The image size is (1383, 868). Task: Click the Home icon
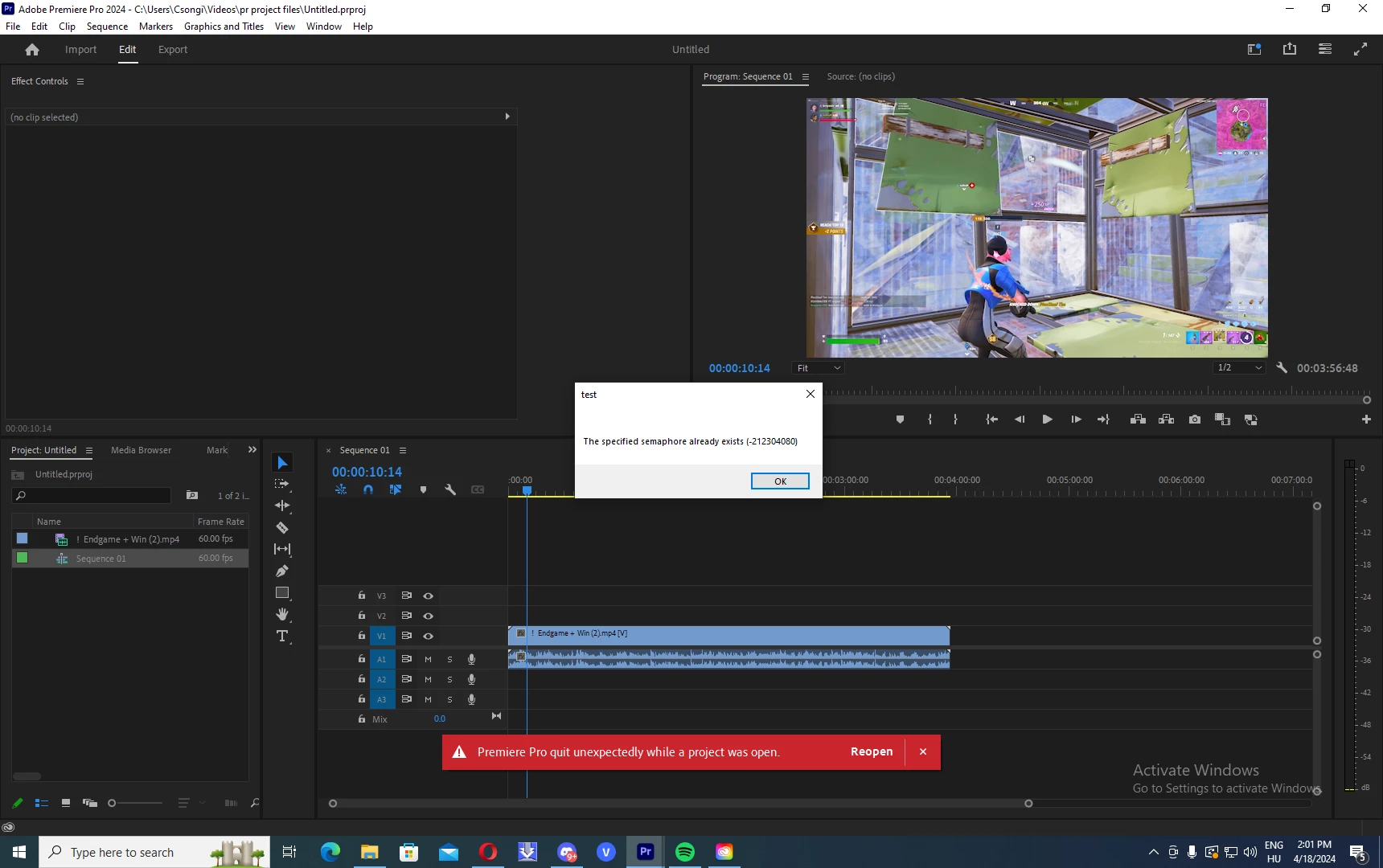[32, 50]
